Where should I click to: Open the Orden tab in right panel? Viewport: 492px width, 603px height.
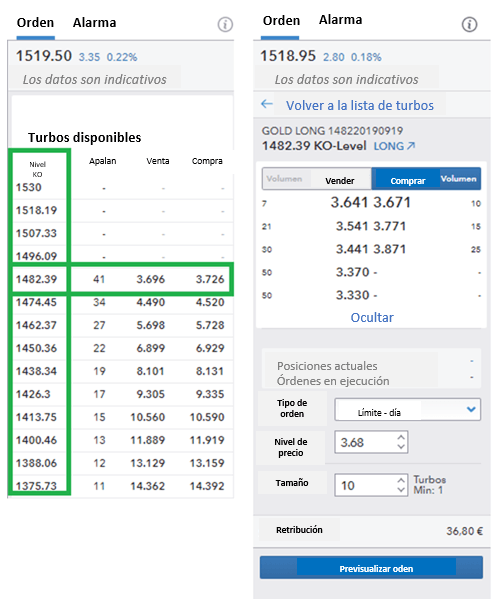[281, 20]
